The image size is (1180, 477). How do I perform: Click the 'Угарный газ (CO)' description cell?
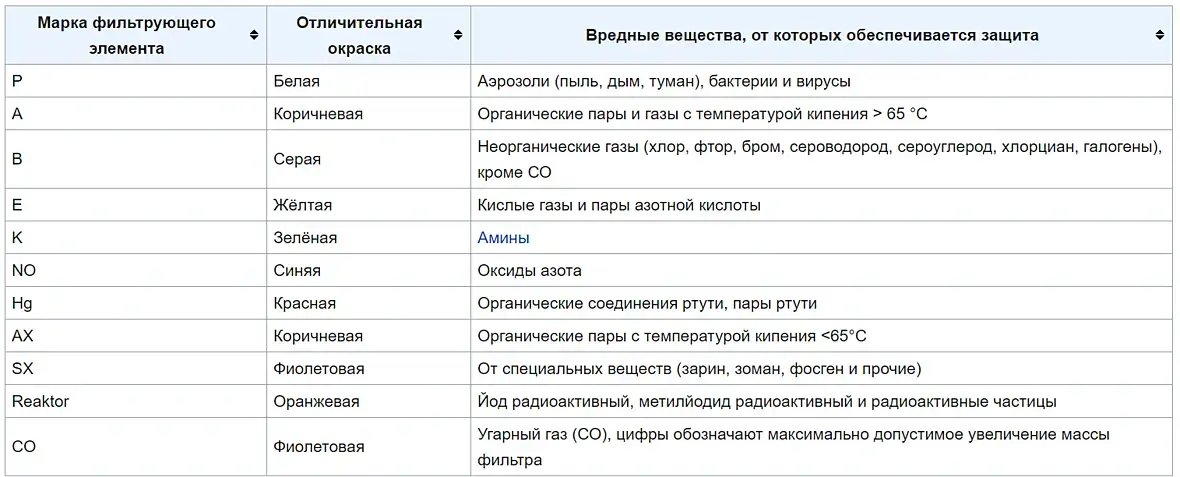[793, 447]
